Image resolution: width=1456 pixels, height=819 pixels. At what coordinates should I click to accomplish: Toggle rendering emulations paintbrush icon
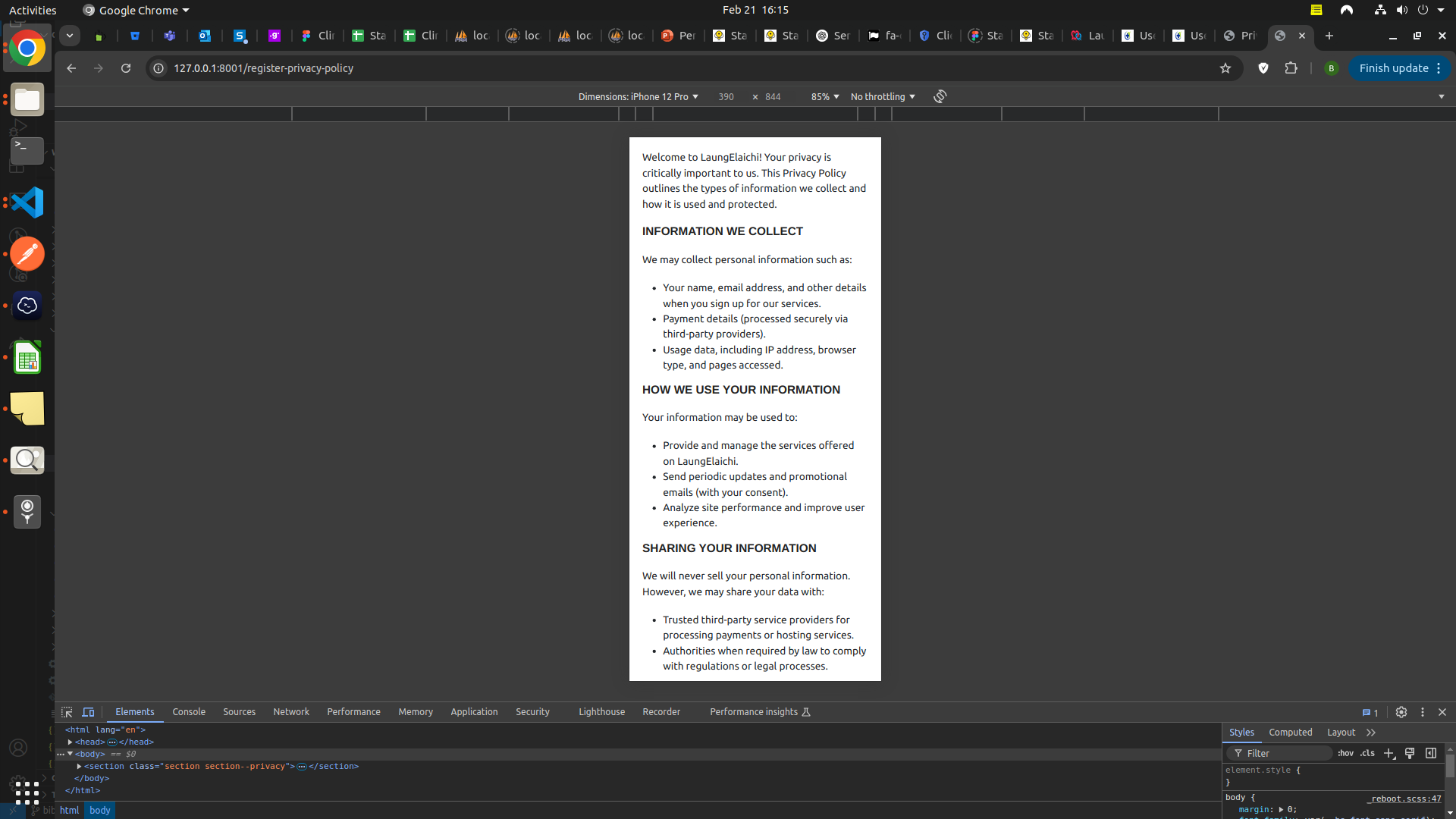point(1410,753)
